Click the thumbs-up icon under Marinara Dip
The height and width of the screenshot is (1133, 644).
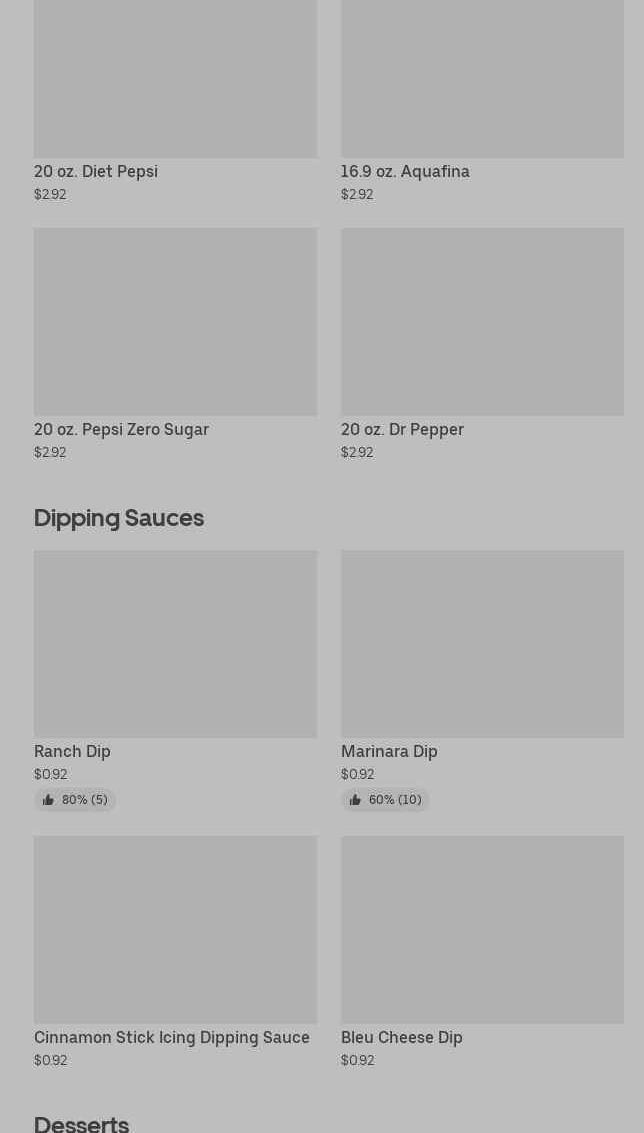[355, 800]
